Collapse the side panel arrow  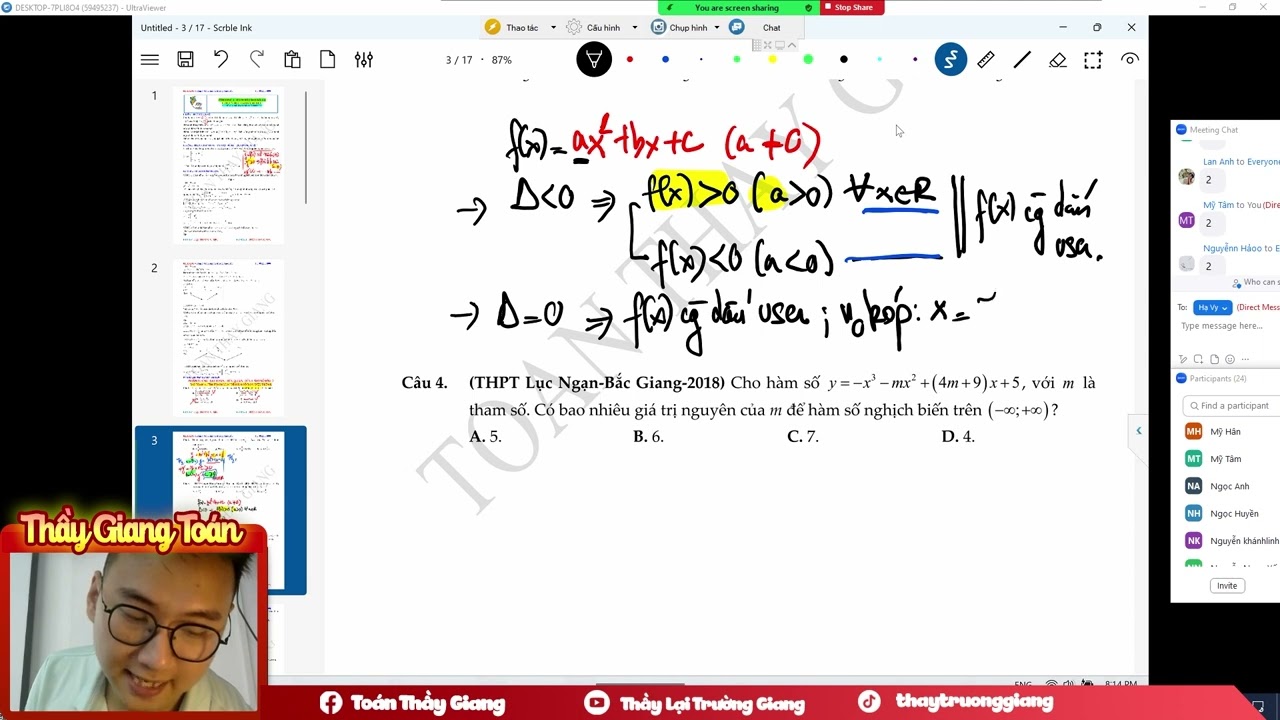(x=1138, y=431)
